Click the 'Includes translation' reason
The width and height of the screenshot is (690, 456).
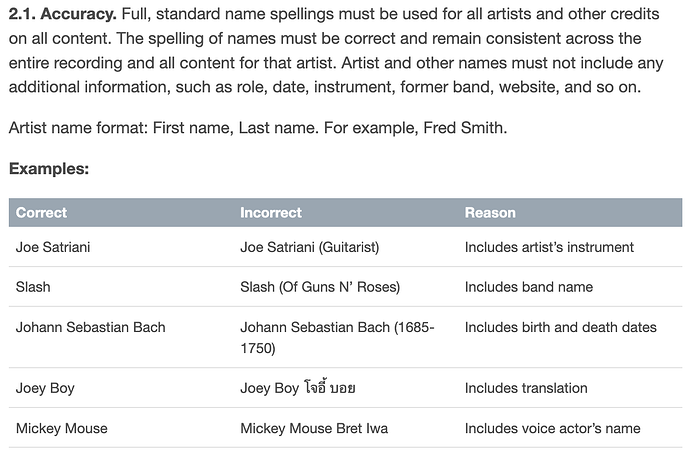pyautogui.click(x=526, y=388)
